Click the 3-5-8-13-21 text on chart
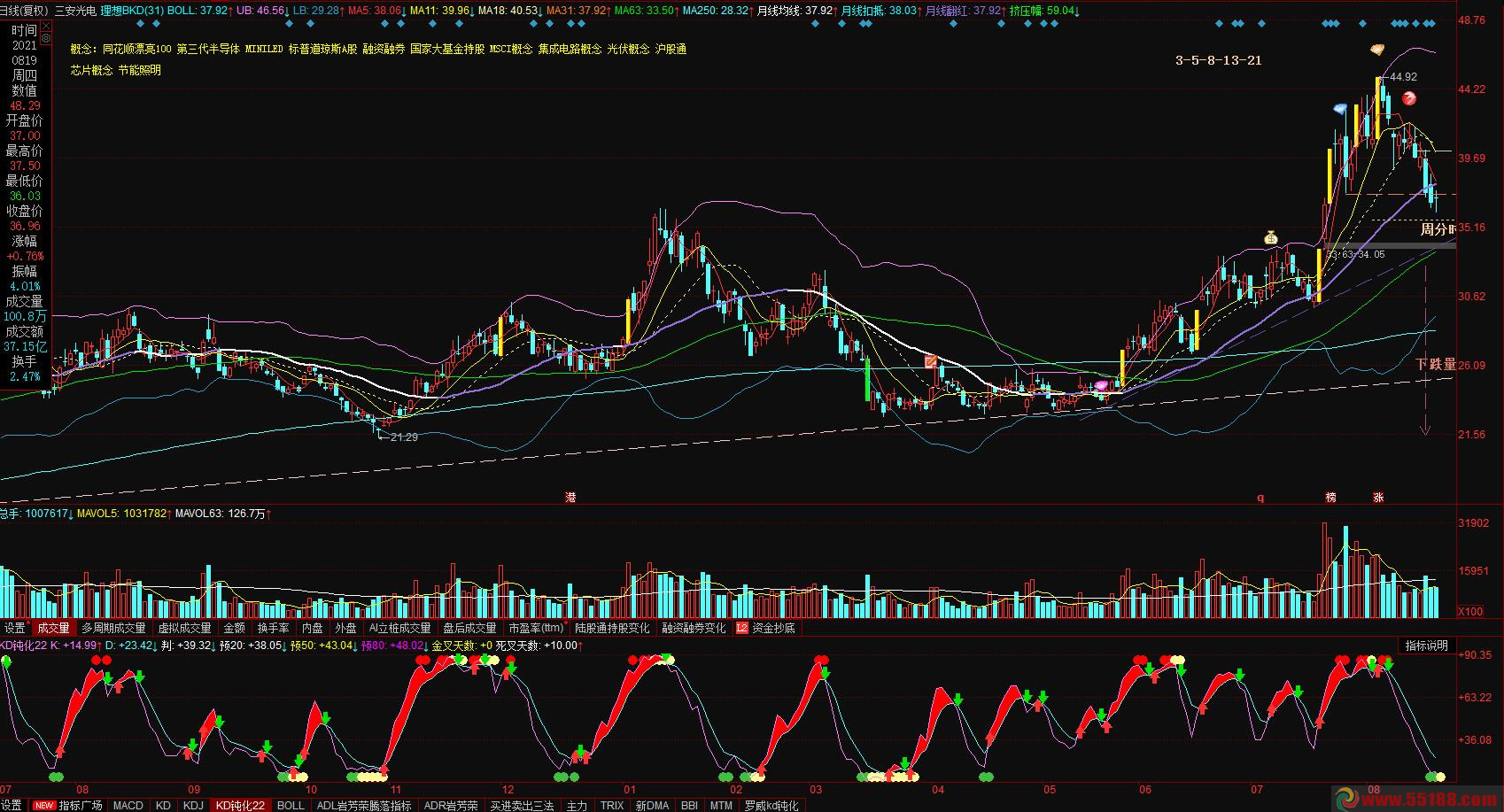The image size is (1504, 812). click(x=1219, y=60)
